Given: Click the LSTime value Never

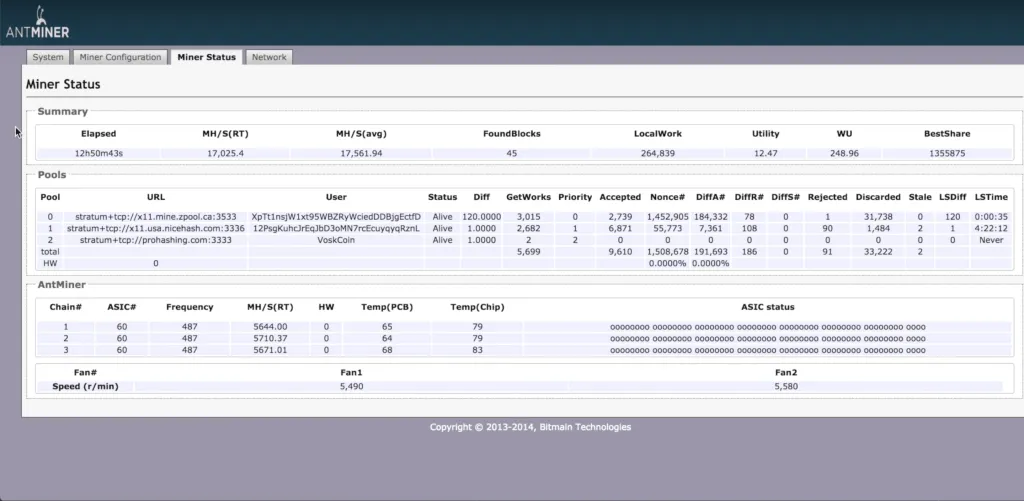Looking at the screenshot, I should pyautogui.click(x=991, y=240).
